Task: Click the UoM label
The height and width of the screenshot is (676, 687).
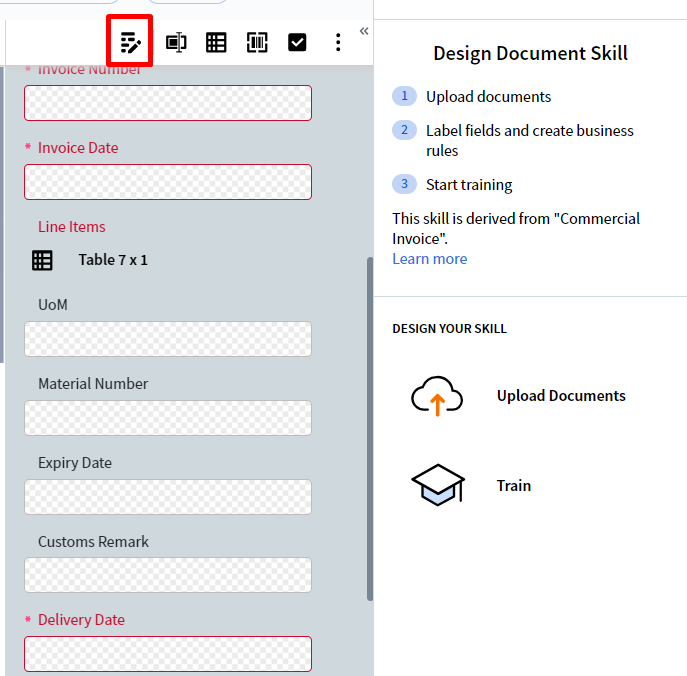Action: [53, 304]
